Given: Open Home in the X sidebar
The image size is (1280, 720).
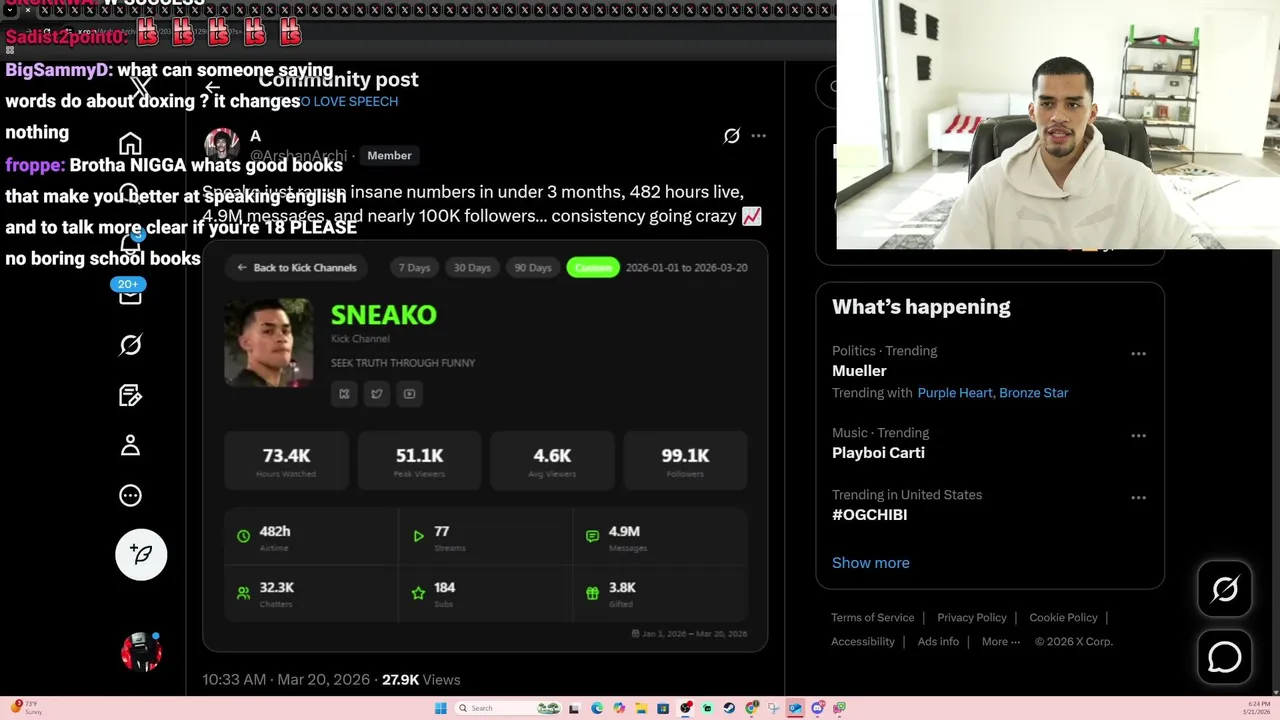Looking at the screenshot, I should coord(130,143).
